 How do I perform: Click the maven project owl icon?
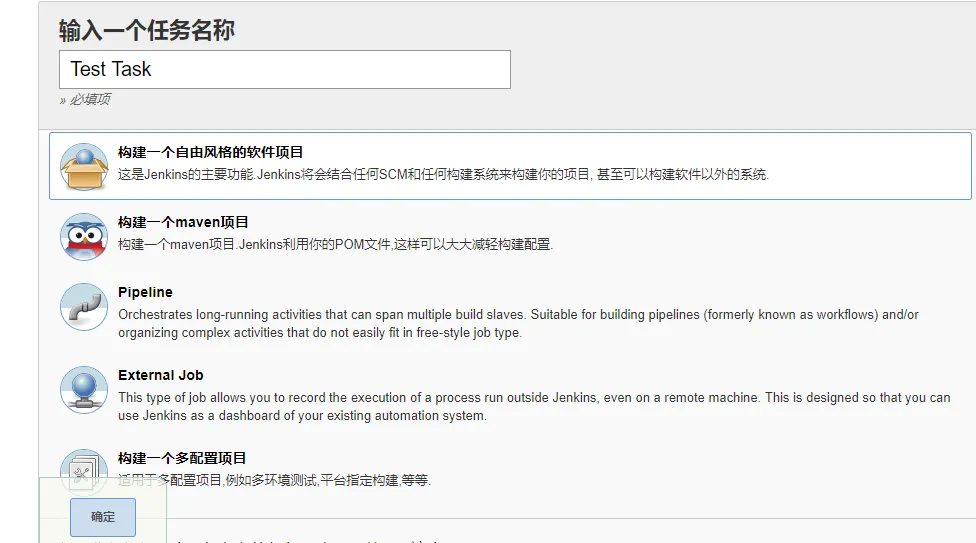tap(84, 237)
